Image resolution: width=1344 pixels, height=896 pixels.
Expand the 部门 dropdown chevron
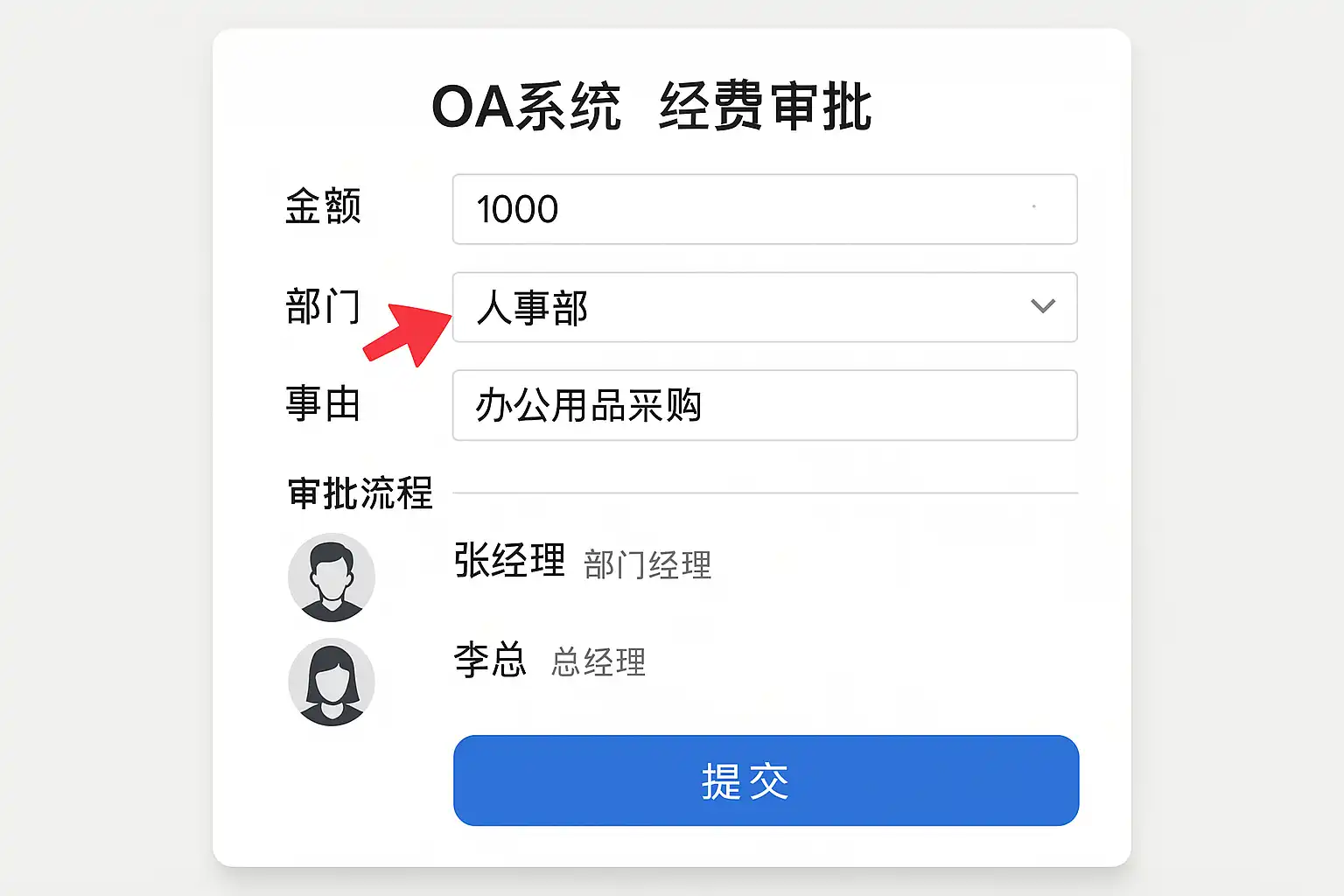tap(1042, 306)
